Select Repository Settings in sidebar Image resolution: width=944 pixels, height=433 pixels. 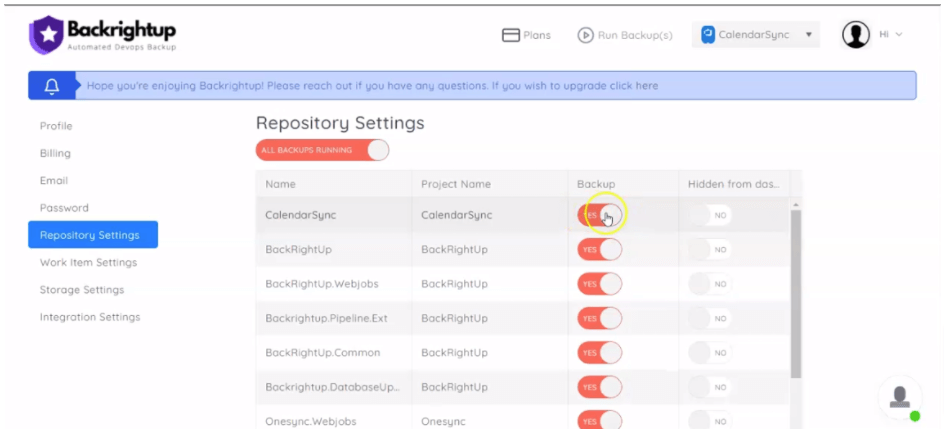93,235
